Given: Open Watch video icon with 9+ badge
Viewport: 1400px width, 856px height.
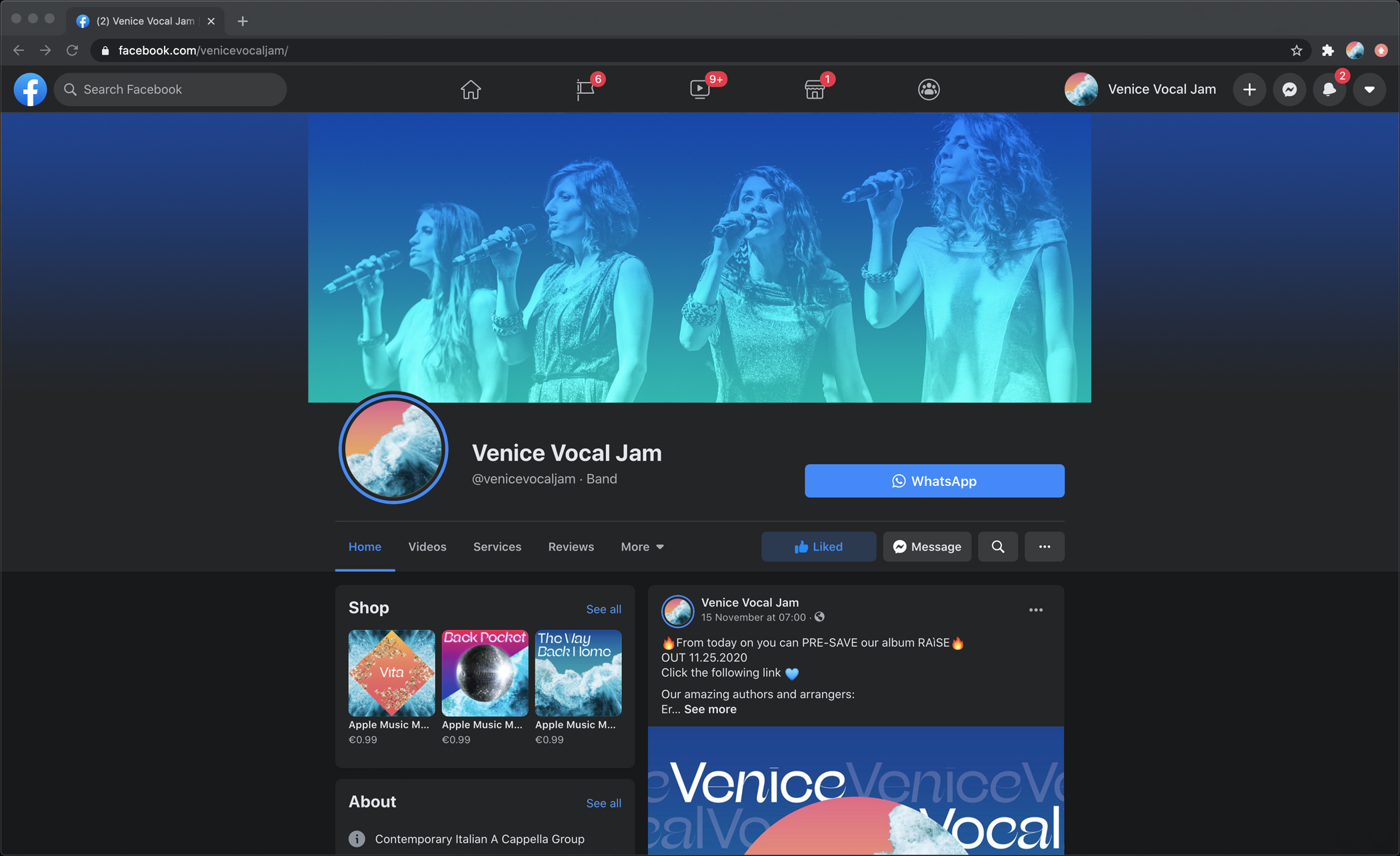Looking at the screenshot, I should [700, 89].
